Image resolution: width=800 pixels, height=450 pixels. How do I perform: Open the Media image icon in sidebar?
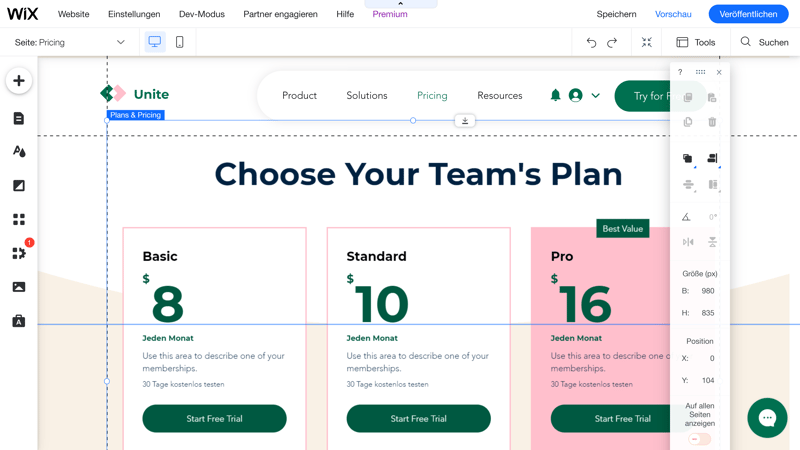coord(19,287)
